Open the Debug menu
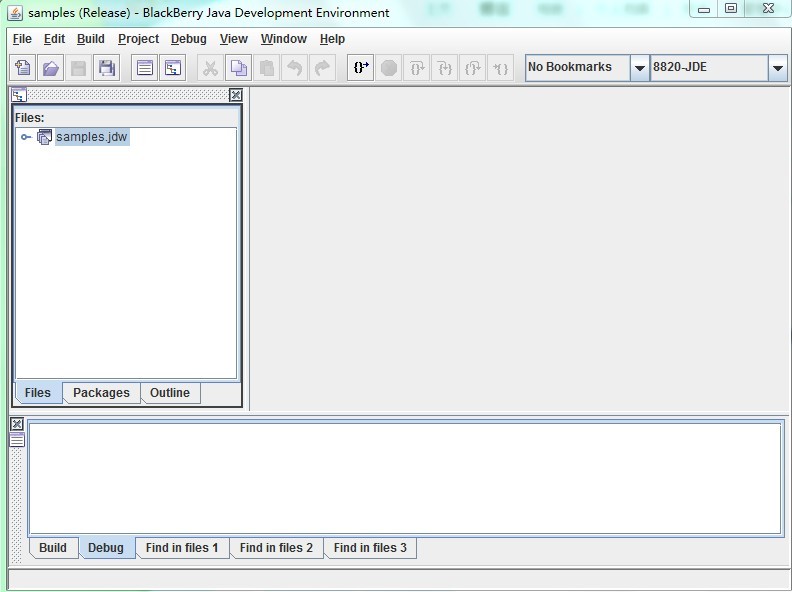792x592 pixels. pyautogui.click(x=189, y=39)
